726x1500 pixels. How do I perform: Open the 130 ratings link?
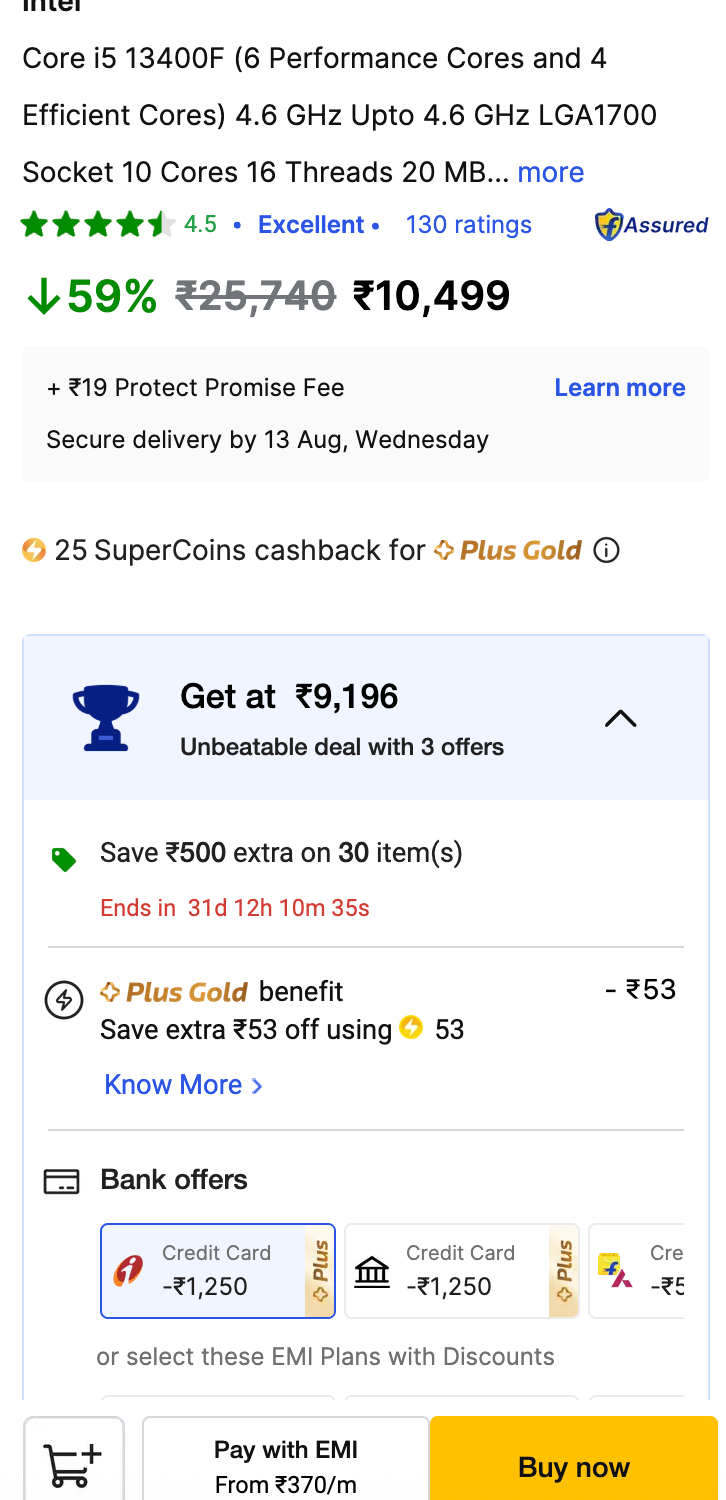pyautogui.click(x=468, y=225)
